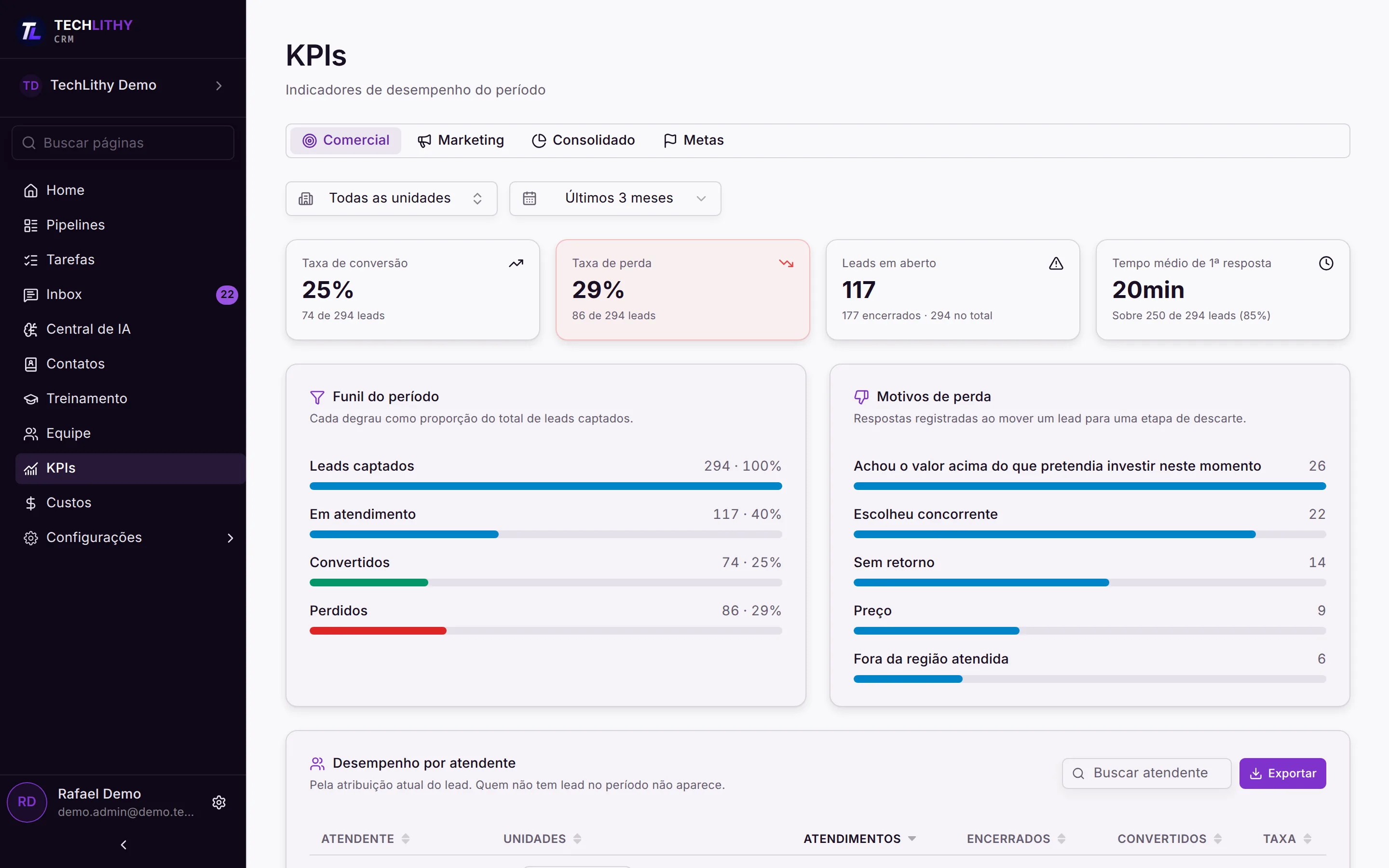Viewport: 1389px width, 868px height.
Task: Click the Exportar button
Action: (x=1282, y=773)
